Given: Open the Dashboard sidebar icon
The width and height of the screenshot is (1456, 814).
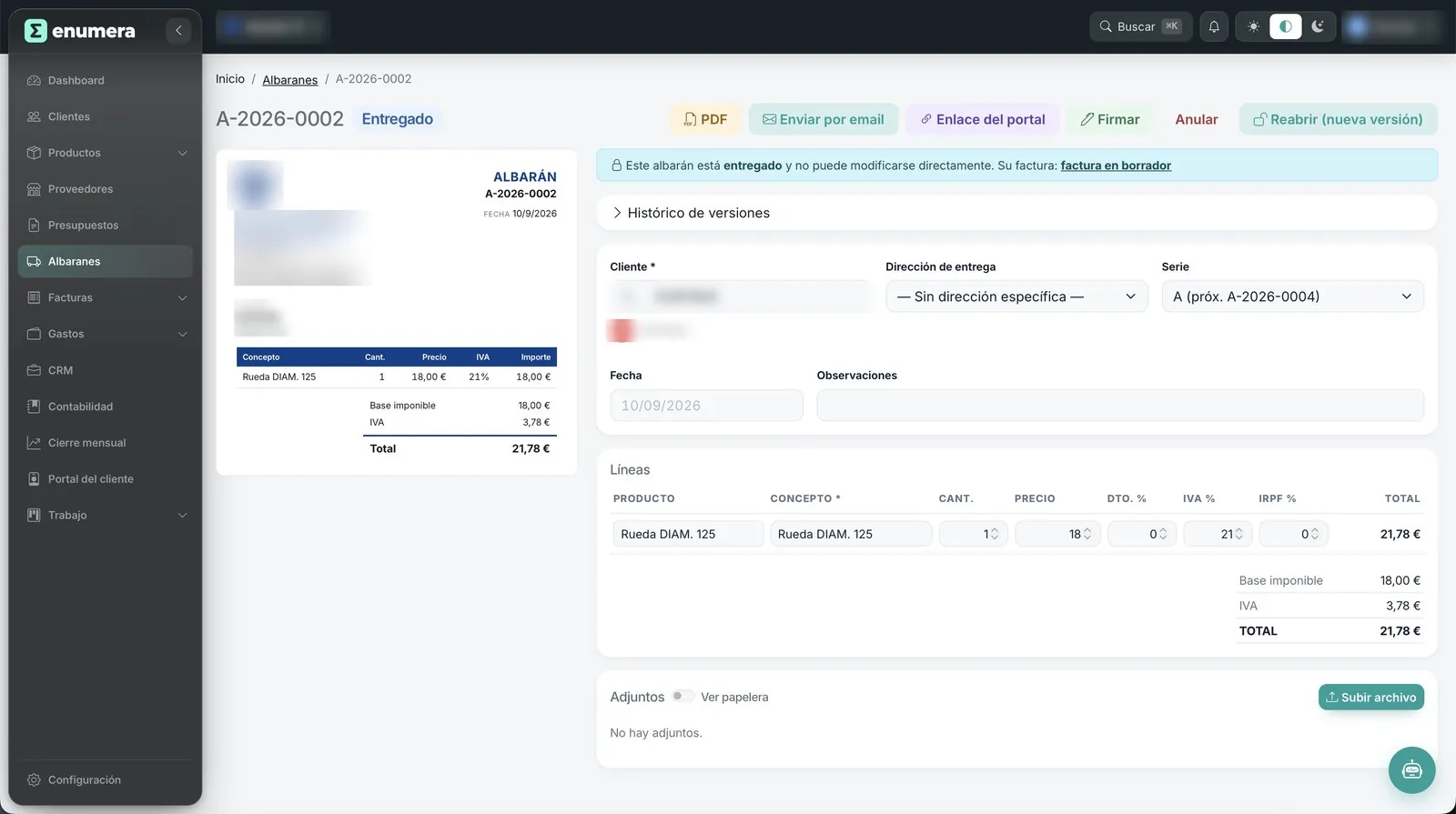Looking at the screenshot, I should click(x=34, y=81).
